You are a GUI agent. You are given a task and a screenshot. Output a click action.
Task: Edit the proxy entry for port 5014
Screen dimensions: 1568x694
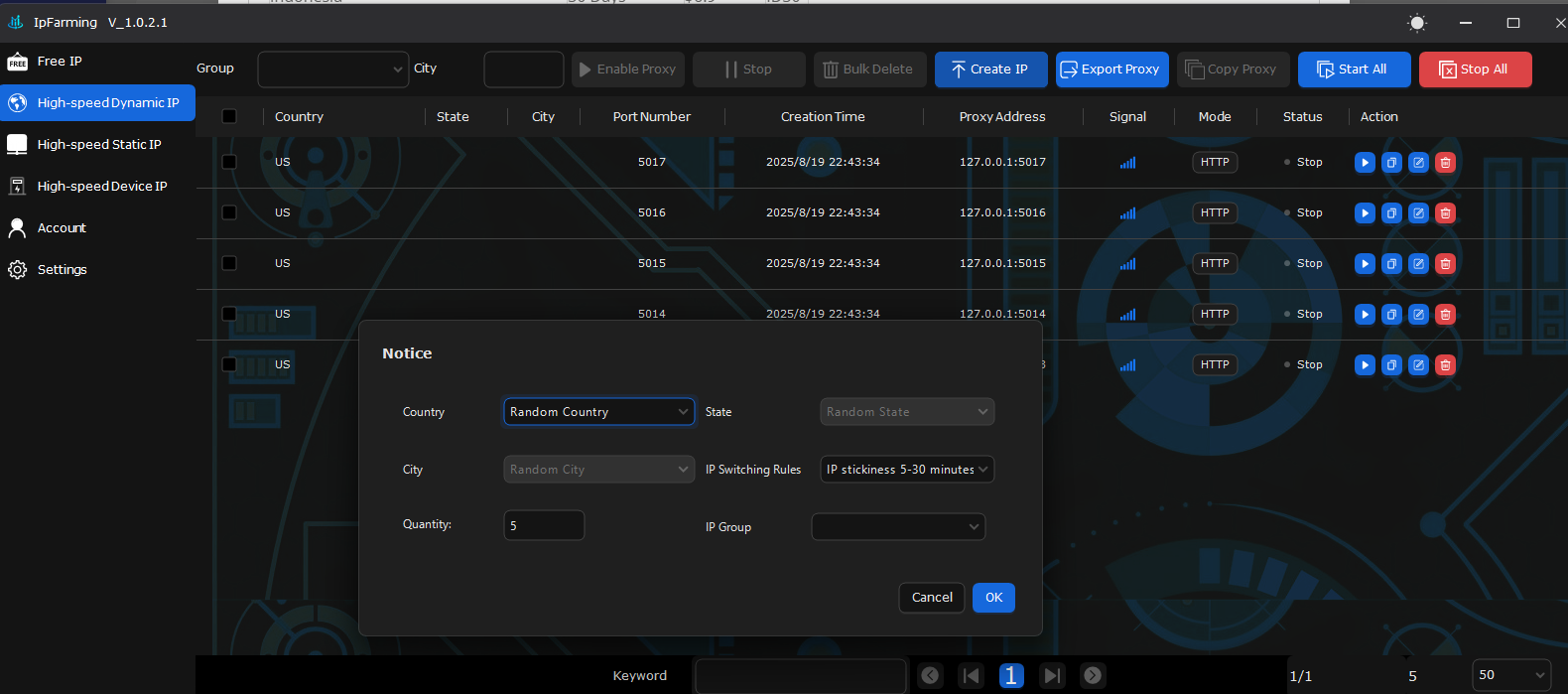(x=1419, y=314)
